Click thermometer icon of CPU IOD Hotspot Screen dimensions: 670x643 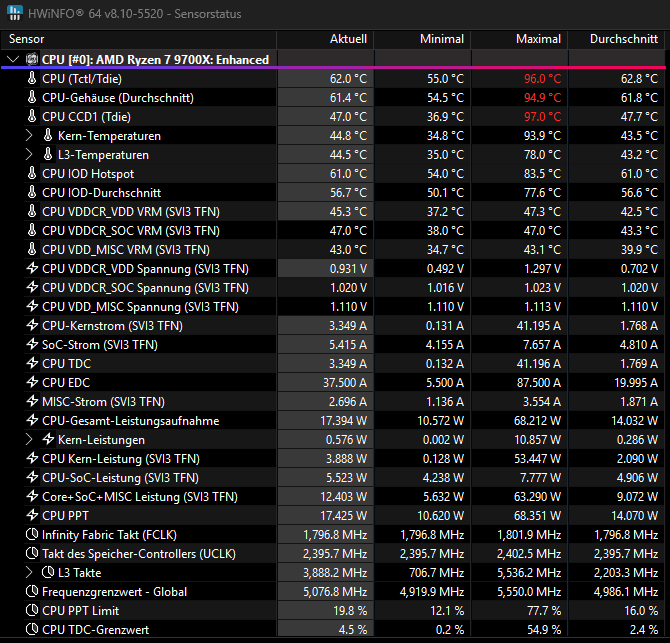click(32, 173)
